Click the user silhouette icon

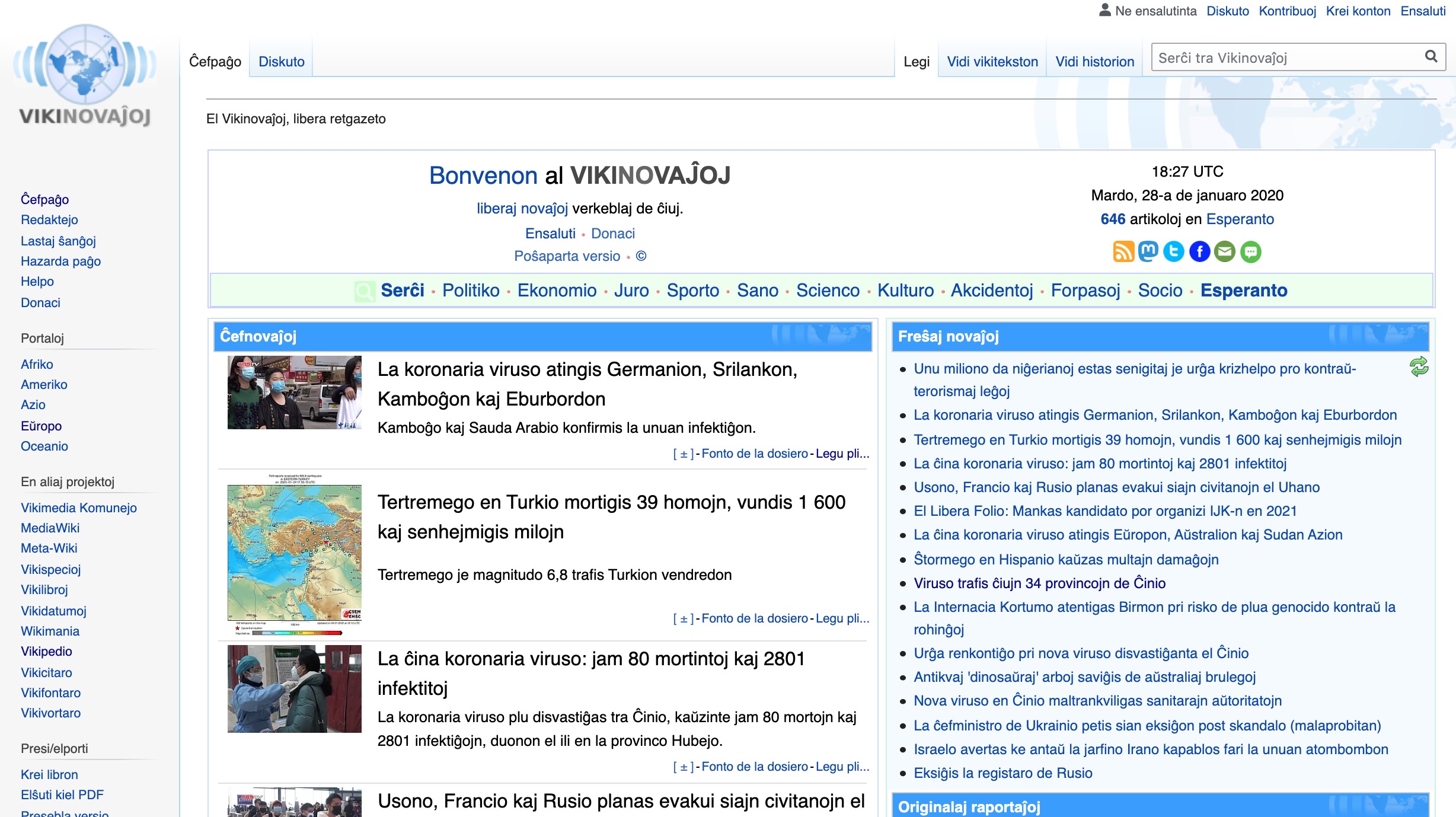(x=1105, y=10)
